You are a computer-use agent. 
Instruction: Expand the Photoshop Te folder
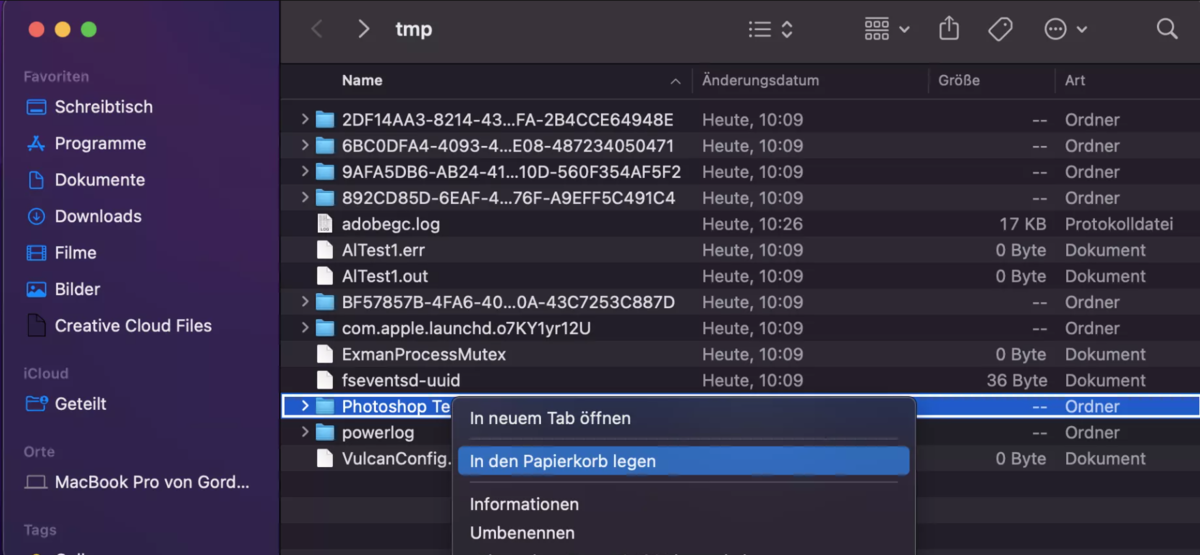[305, 406]
